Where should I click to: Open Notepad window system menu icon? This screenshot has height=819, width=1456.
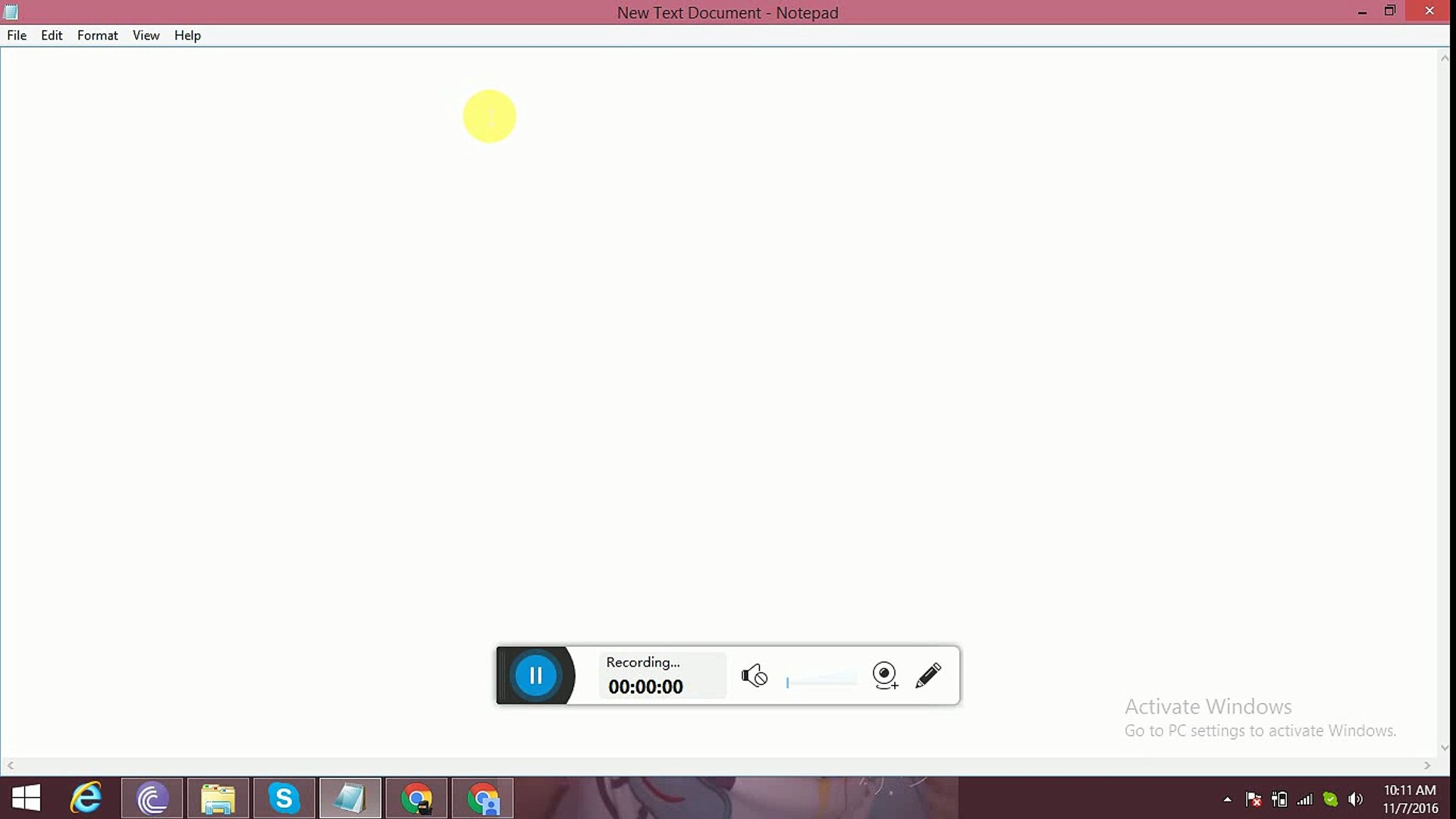pos(11,12)
